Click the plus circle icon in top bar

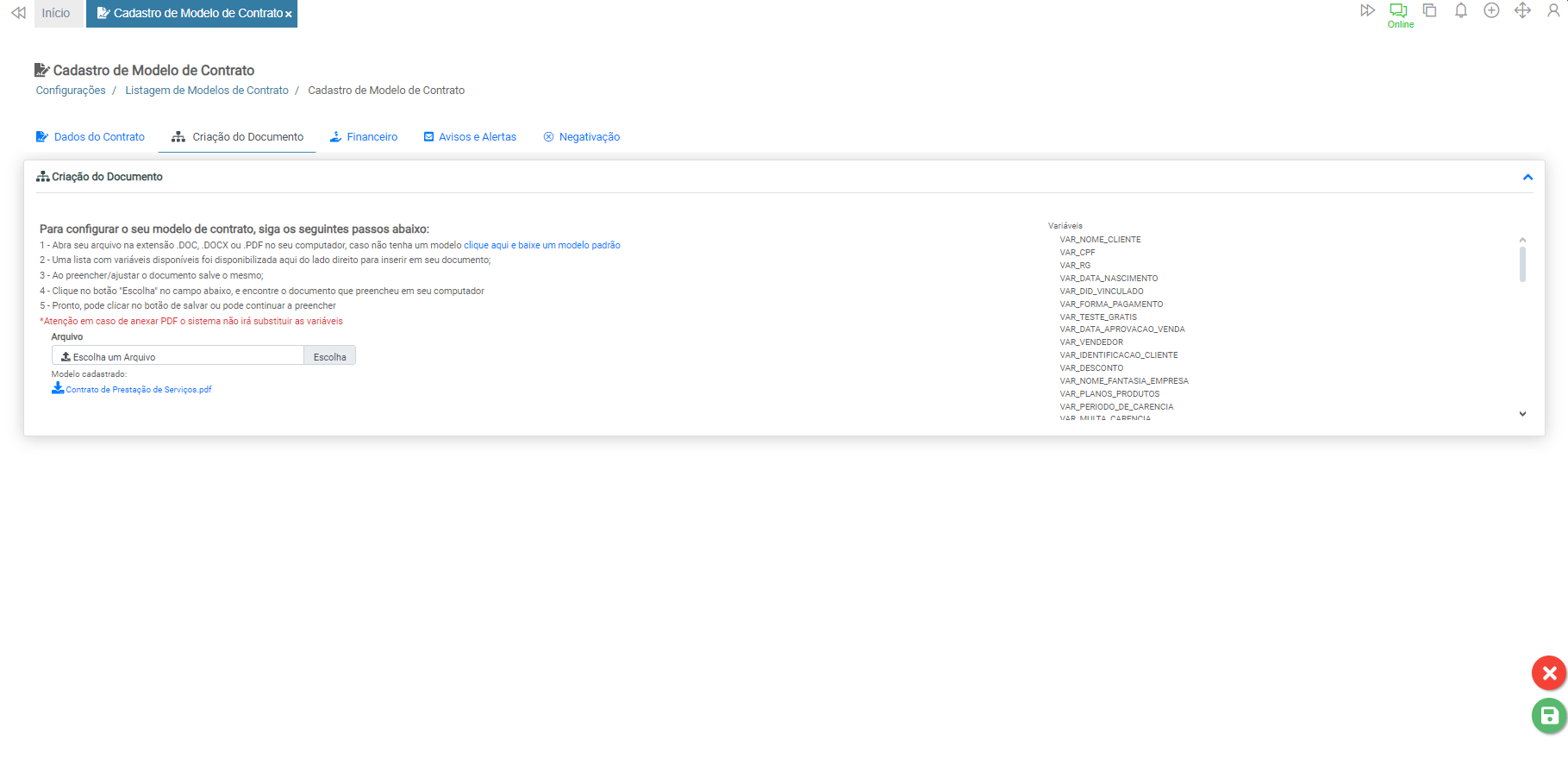pyautogui.click(x=1491, y=10)
